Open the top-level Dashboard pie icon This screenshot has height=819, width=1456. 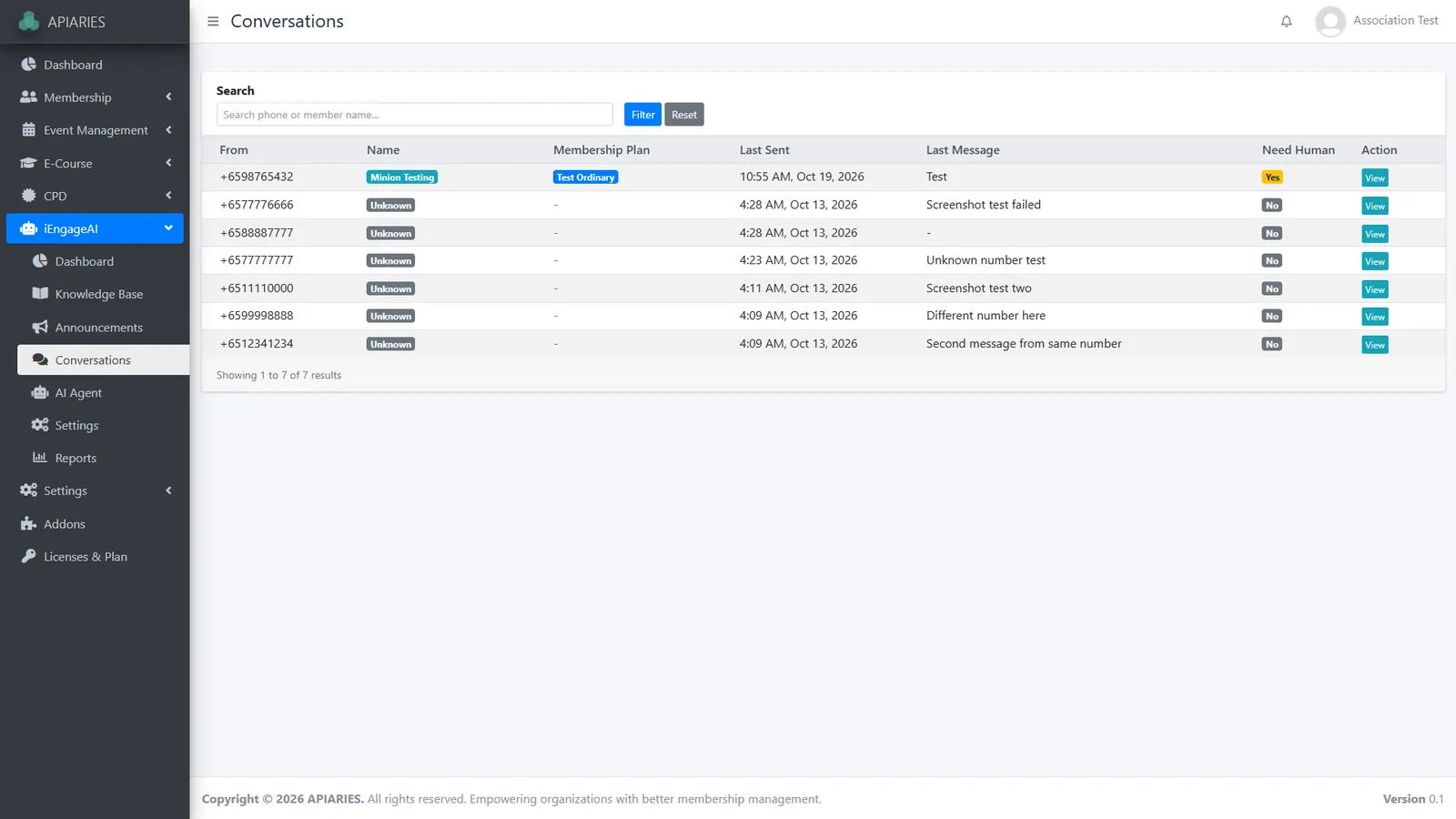(28, 65)
